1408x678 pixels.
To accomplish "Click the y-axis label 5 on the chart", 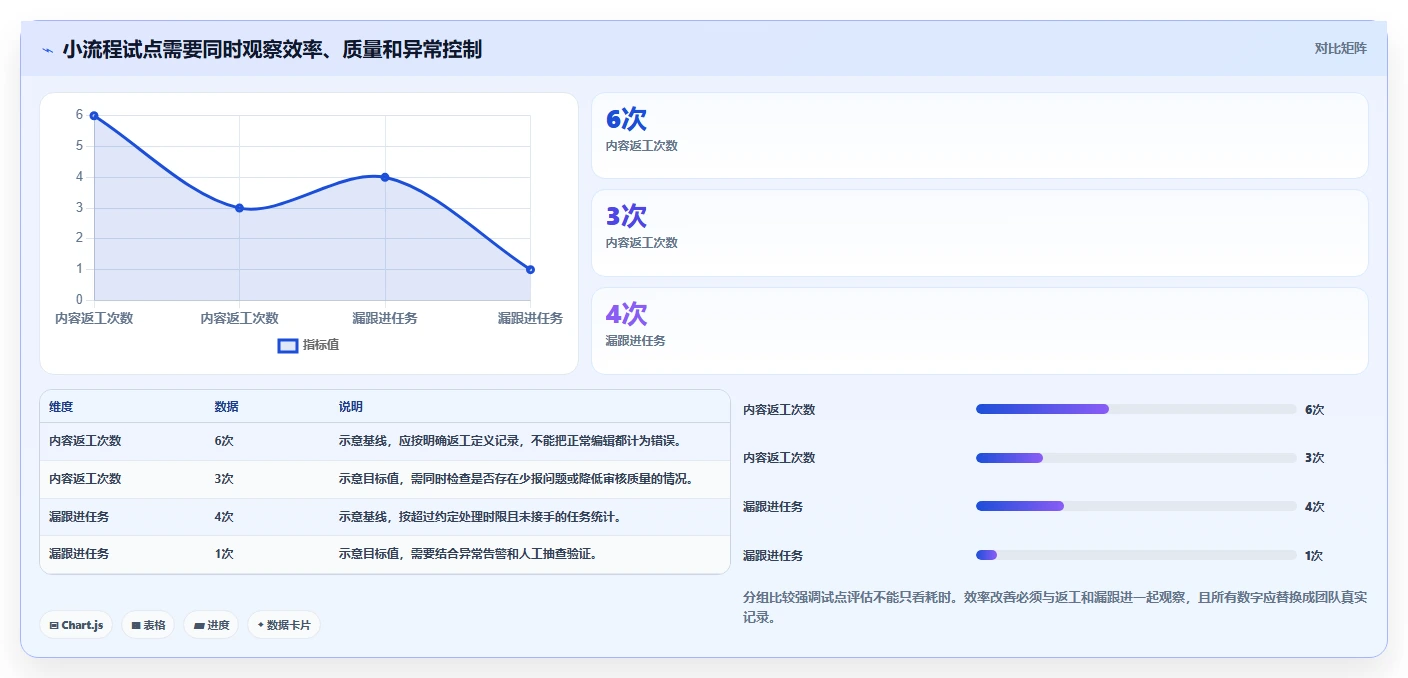I will click(x=79, y=146).
